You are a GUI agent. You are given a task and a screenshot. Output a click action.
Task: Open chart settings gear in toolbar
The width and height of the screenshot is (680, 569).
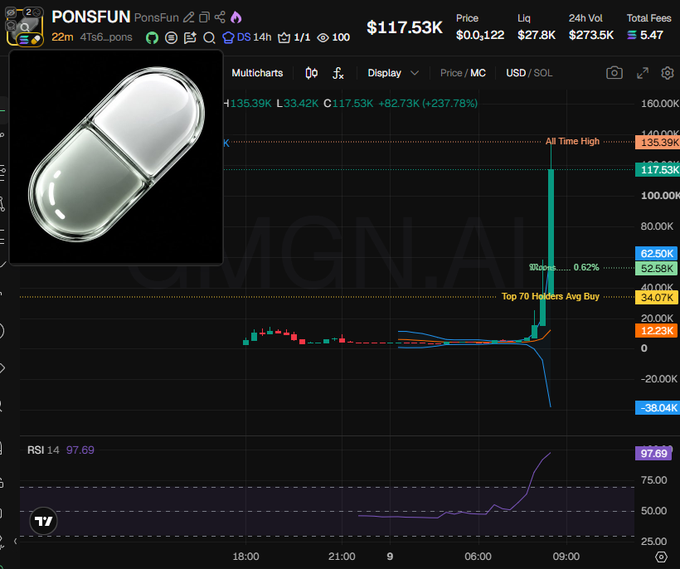tap(667, 73)
